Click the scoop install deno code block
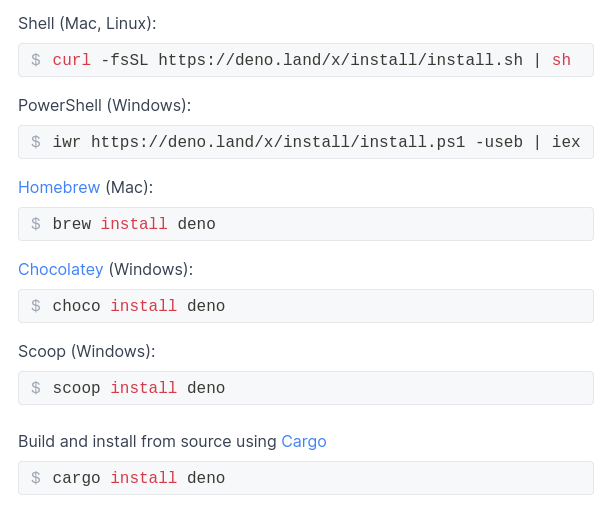This screenshot has height=511, width=610. 305,388
